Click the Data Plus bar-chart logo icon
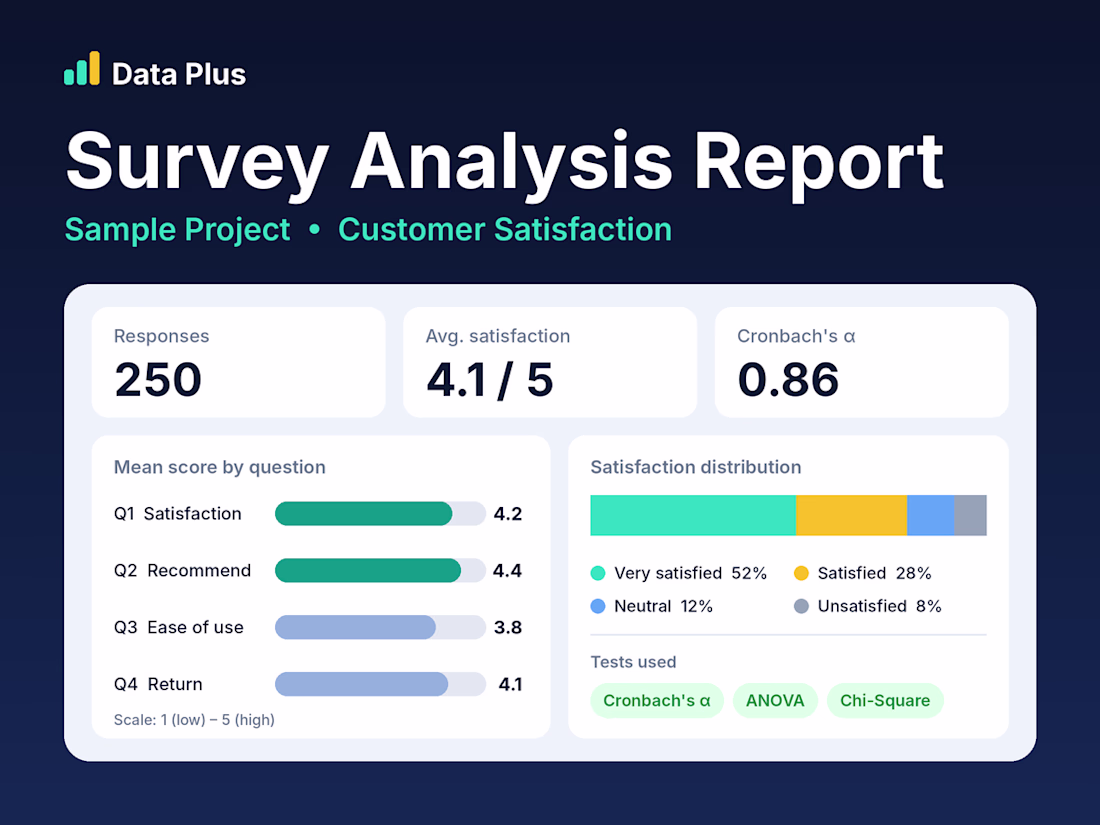 coord(81,68)
